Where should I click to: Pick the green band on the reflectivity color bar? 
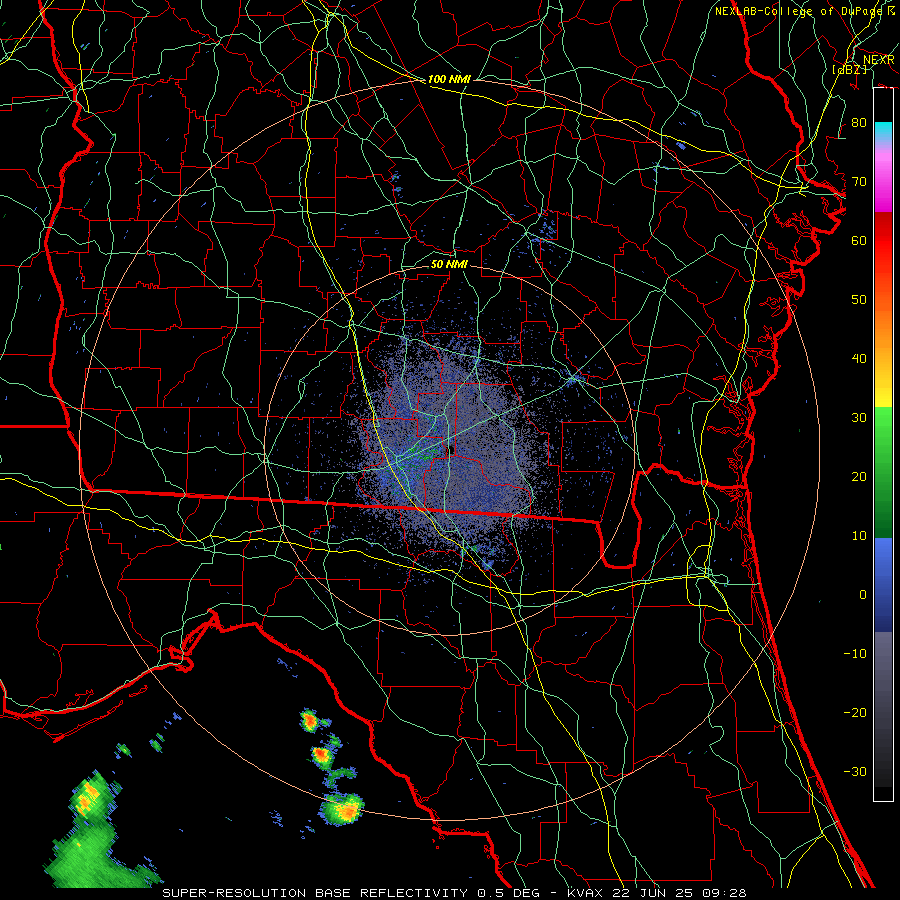click(883, 472)
